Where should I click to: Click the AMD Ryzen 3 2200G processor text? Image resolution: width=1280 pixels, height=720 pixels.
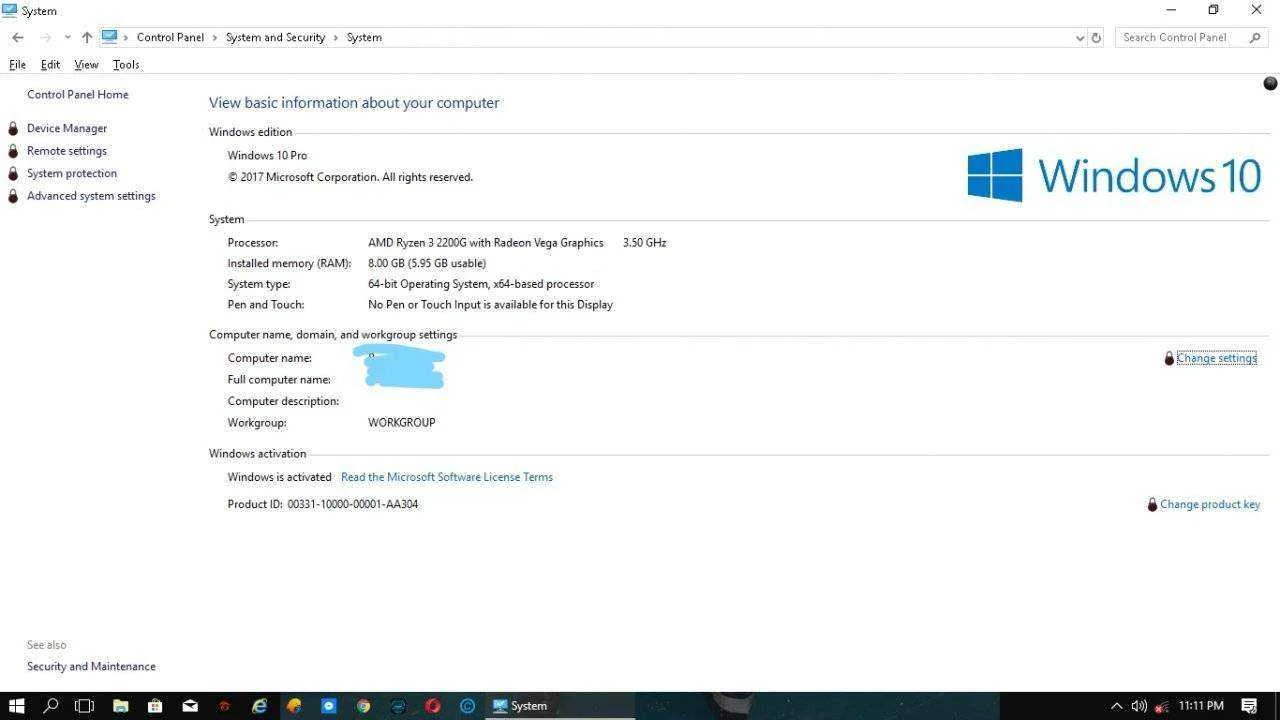[486, 242]
